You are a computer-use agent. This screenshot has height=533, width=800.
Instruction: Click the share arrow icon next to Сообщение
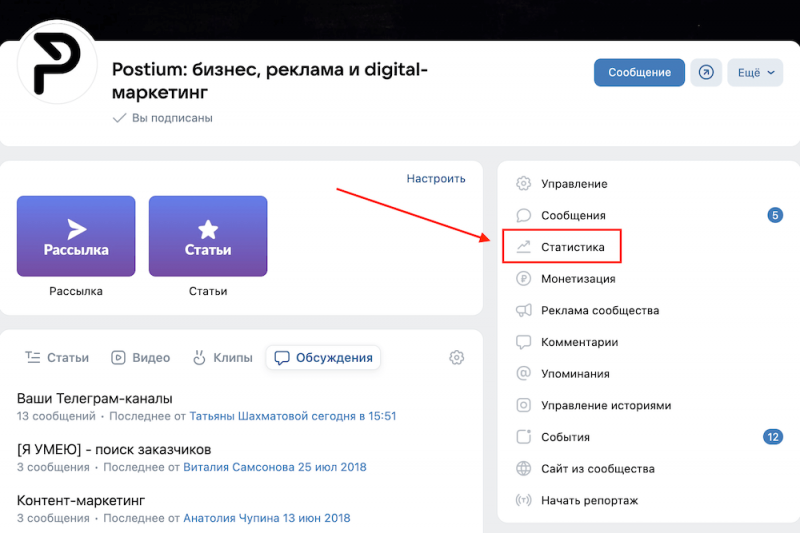(x=706, y=73)
